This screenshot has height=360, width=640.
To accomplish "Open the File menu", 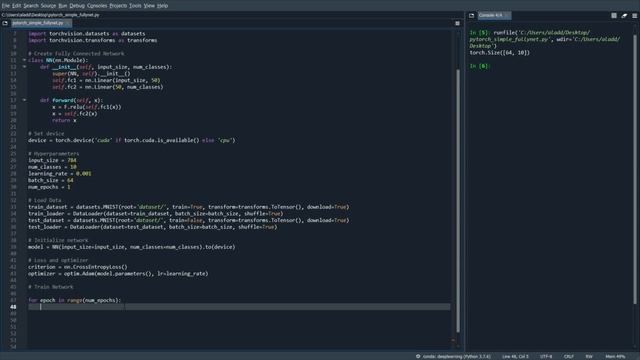I will click(5, 6).
